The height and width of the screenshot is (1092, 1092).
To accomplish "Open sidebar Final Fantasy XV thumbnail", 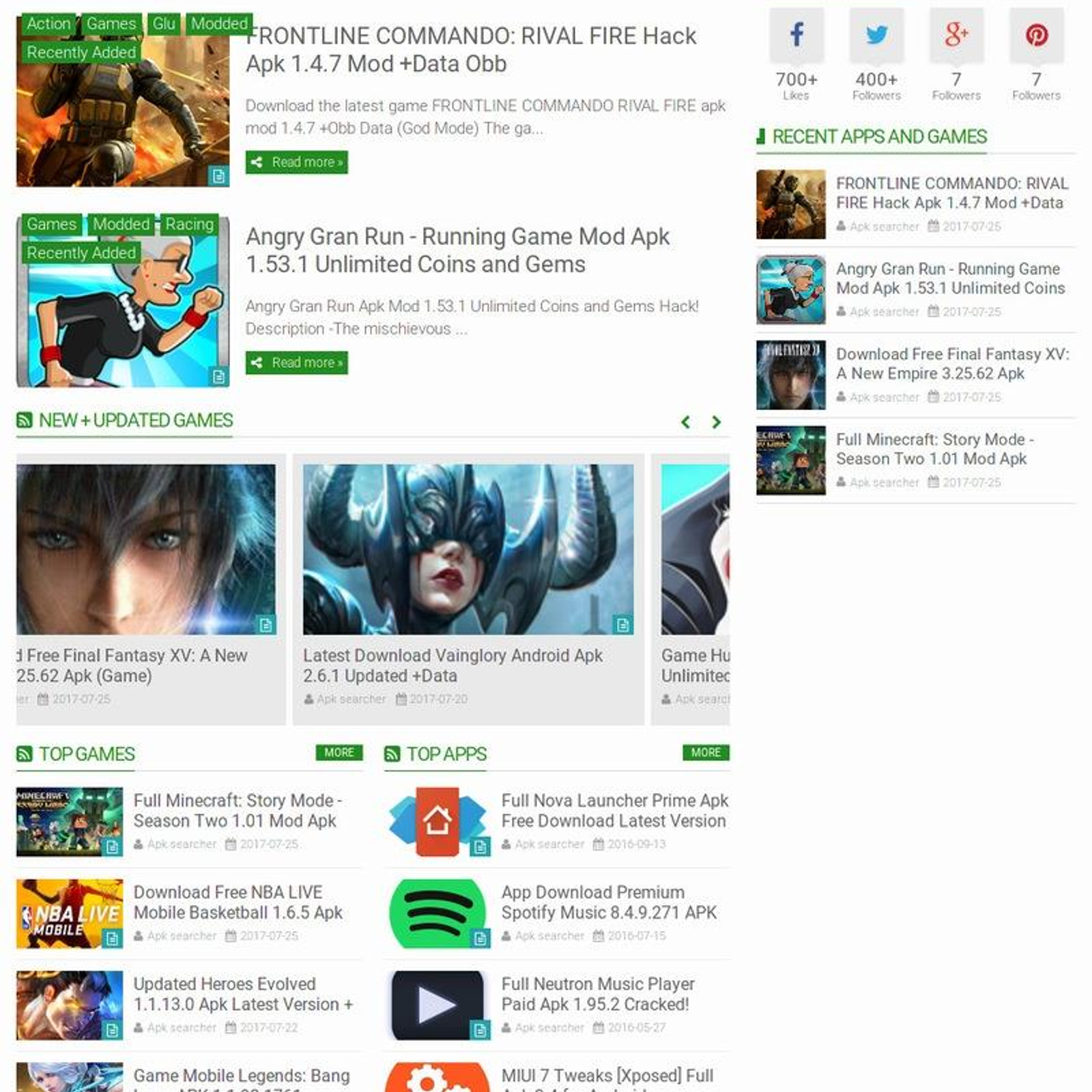I will (791, 375).
